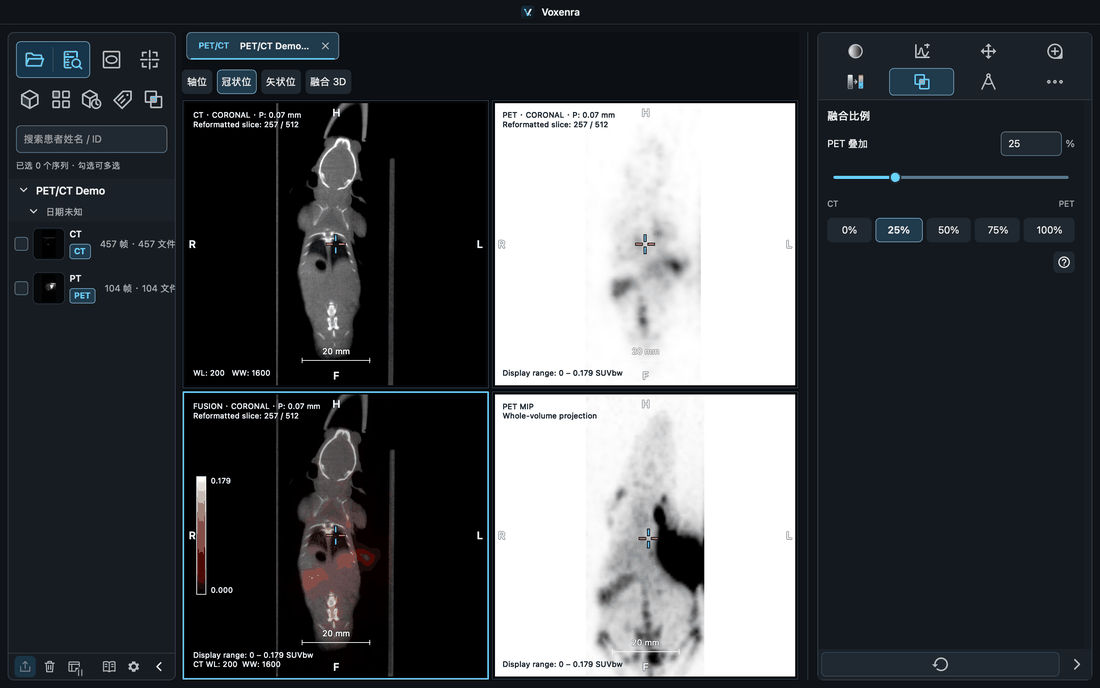
Task: Open the 3D cube volume icon
Action: point(29,100)
